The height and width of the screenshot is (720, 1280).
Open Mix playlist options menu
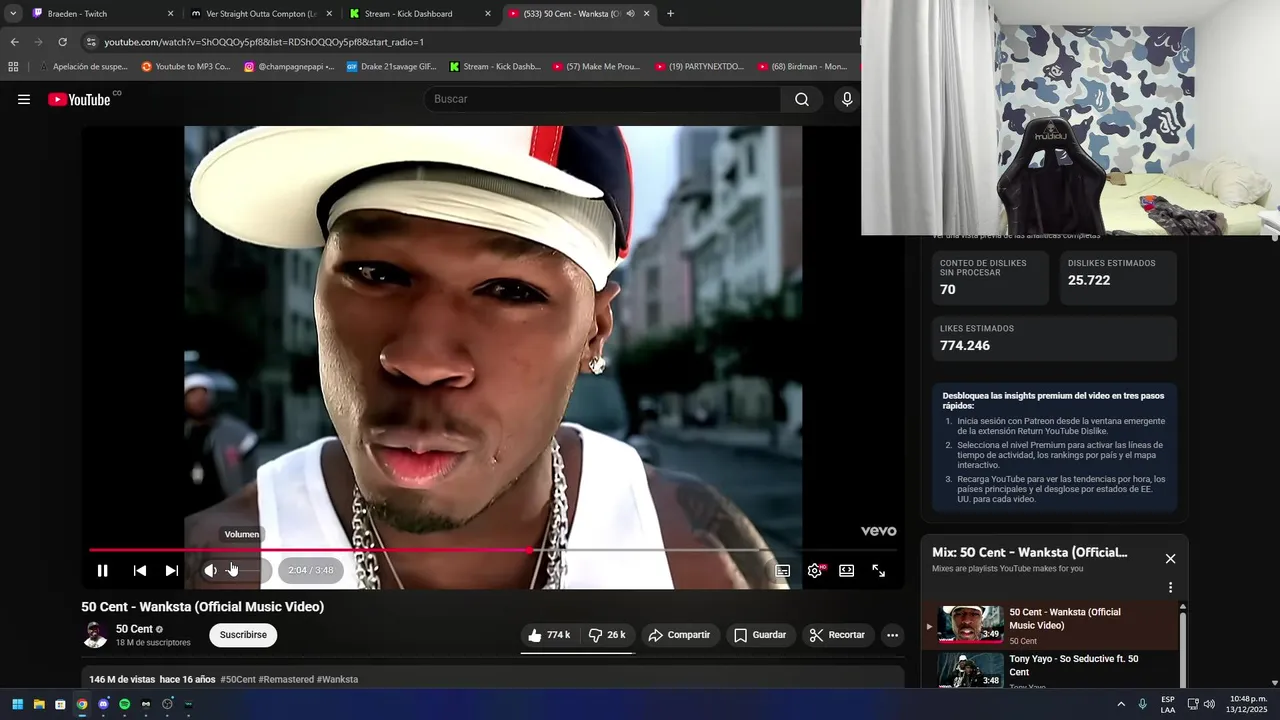[1170, 588]
